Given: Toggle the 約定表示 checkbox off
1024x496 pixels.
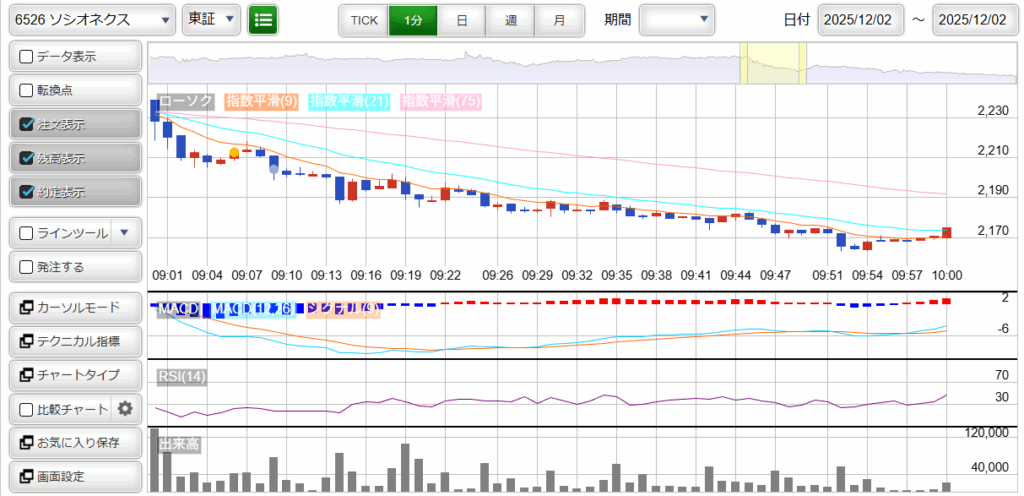Looking at the screenshot, I should 27,191.
